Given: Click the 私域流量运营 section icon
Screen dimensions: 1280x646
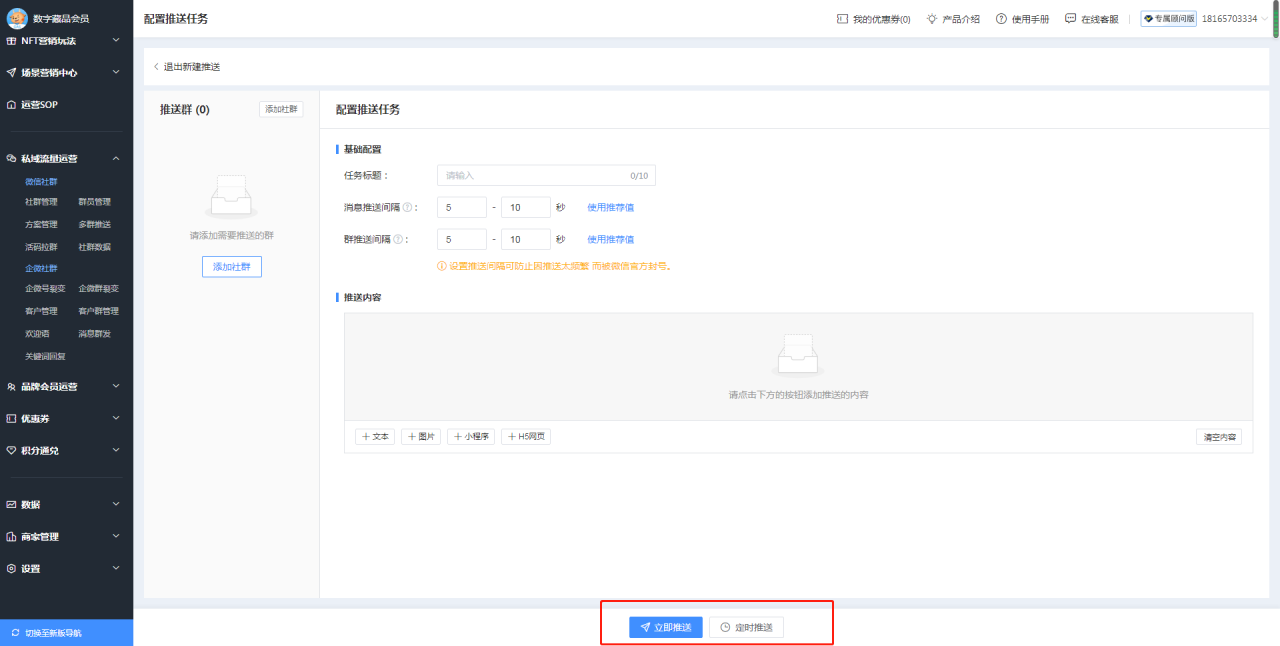Looking at the screenshot, I should coord(12,158).
